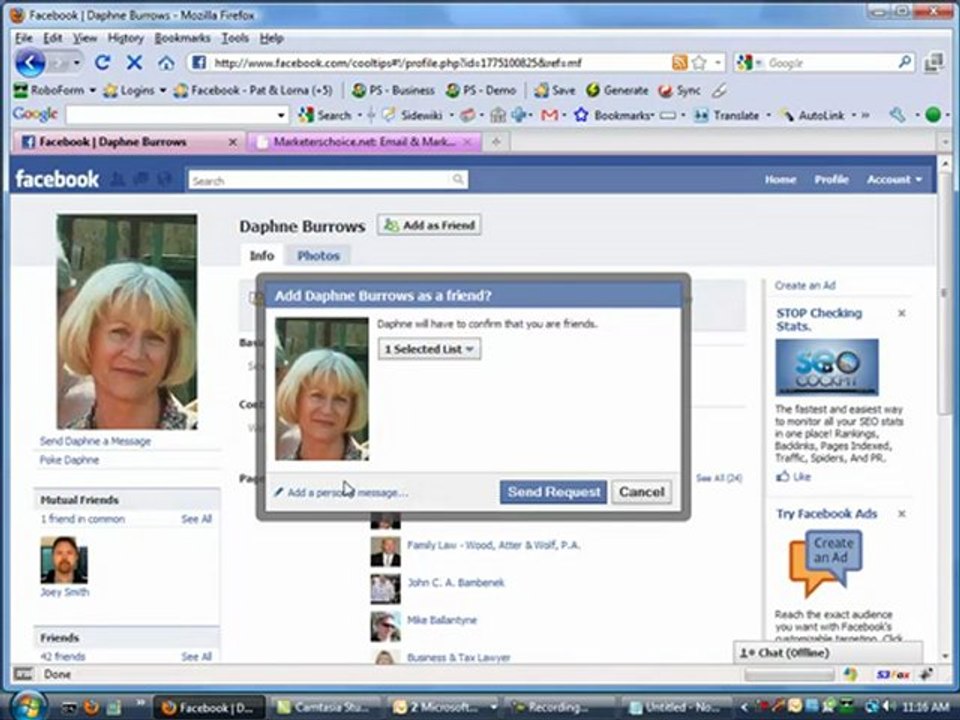Image resolution: width=960 pixels, height=720 pixels.
Task: Open Facebook friend requests icon in header
Action: pos(118,179)
